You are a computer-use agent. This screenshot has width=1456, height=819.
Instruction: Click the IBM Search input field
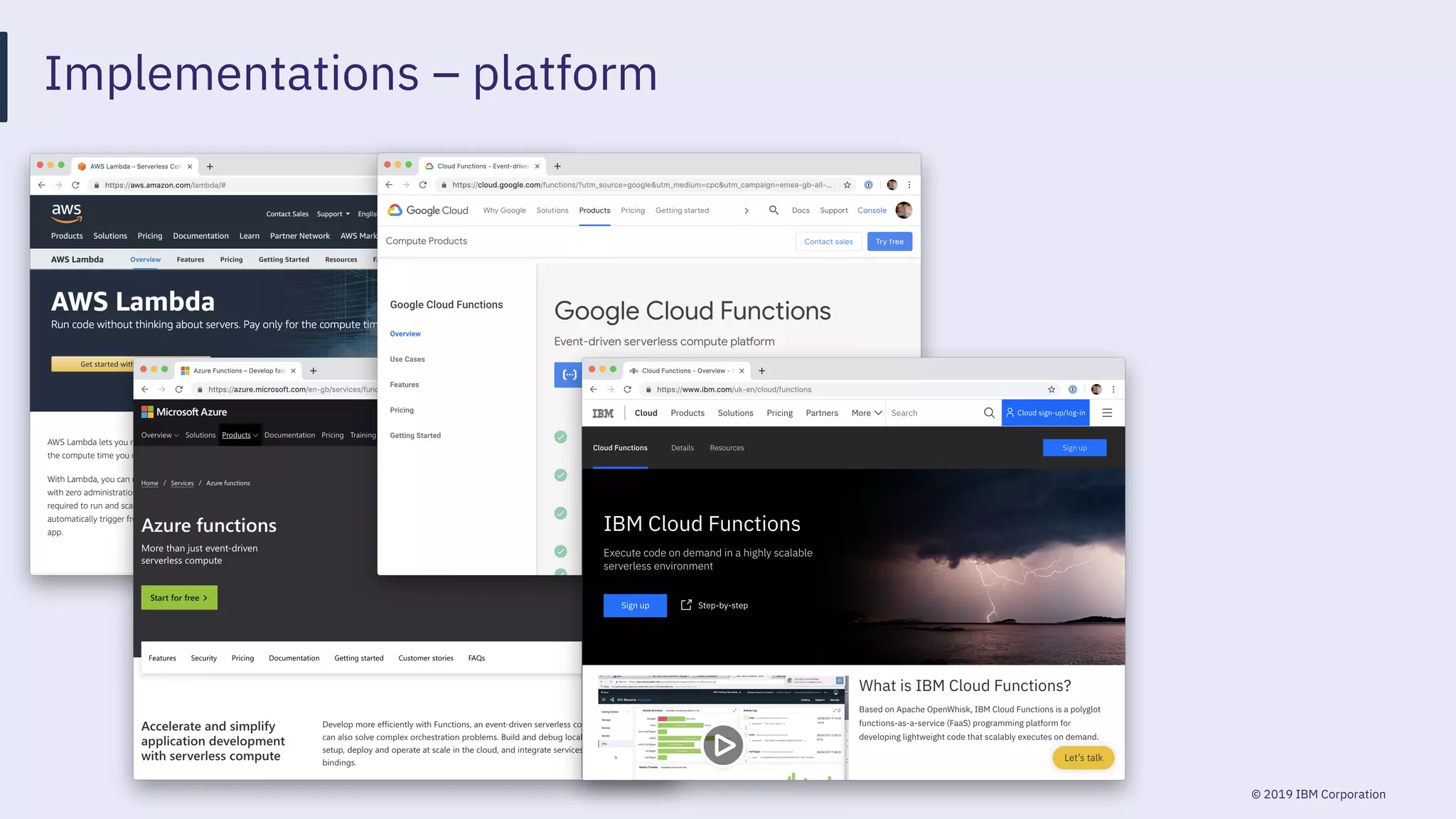click(935, 413)
